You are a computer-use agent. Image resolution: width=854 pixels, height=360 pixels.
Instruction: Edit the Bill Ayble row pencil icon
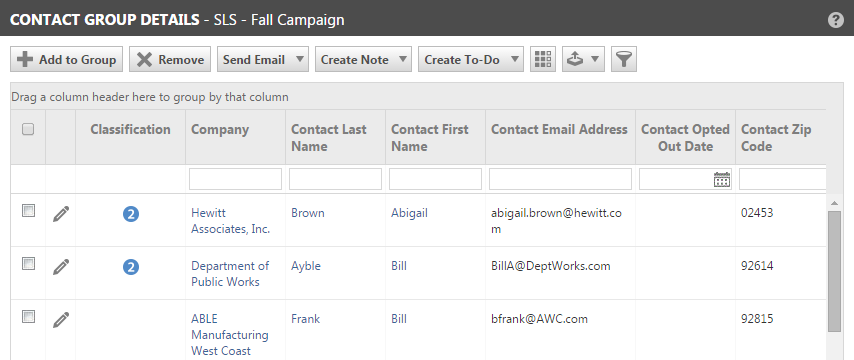(61, 266)
